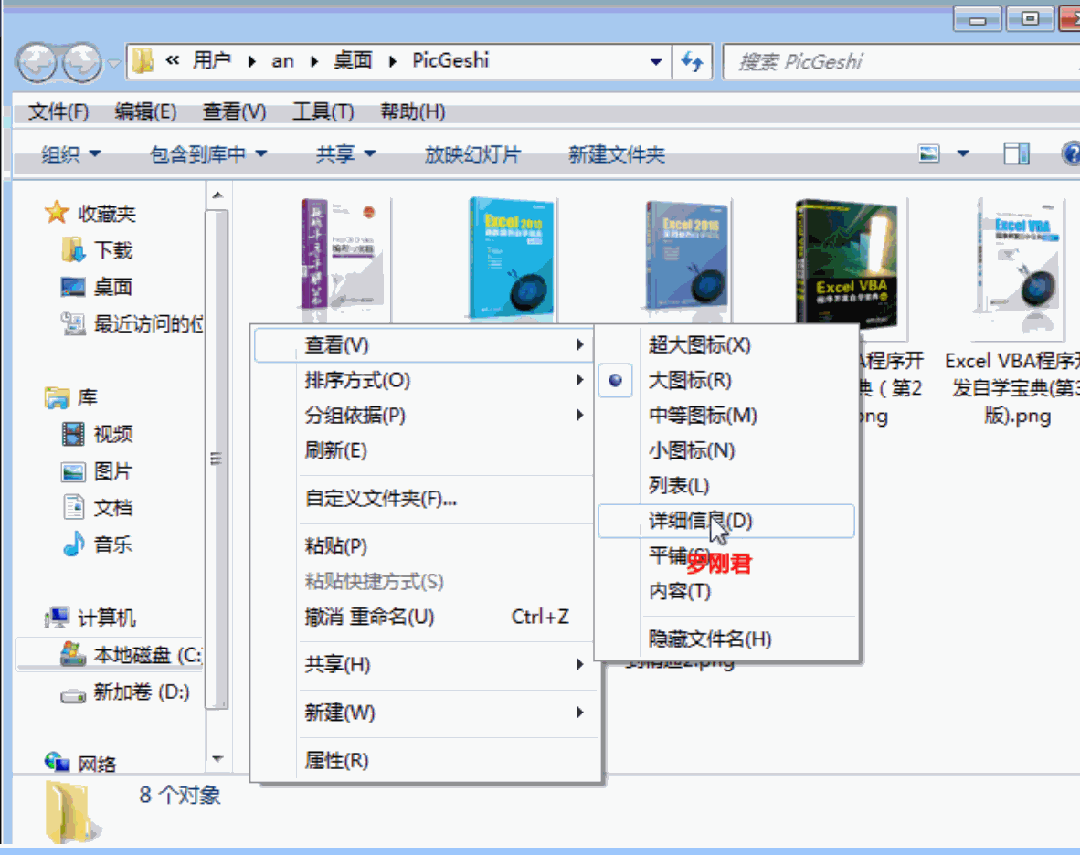Open 最近访问的位置 in sidebar
Screen dimensions: 1080x855
click(132, 323)
